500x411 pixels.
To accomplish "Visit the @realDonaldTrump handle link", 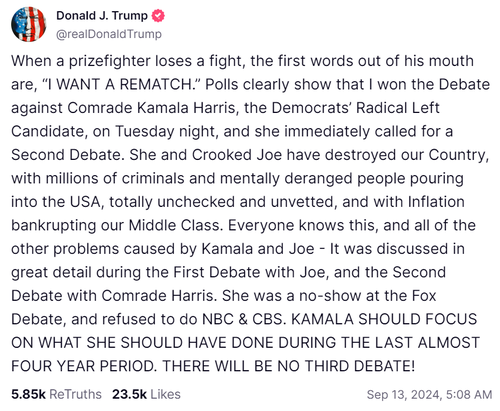I will pyautogui.click(x=109, y=34).
